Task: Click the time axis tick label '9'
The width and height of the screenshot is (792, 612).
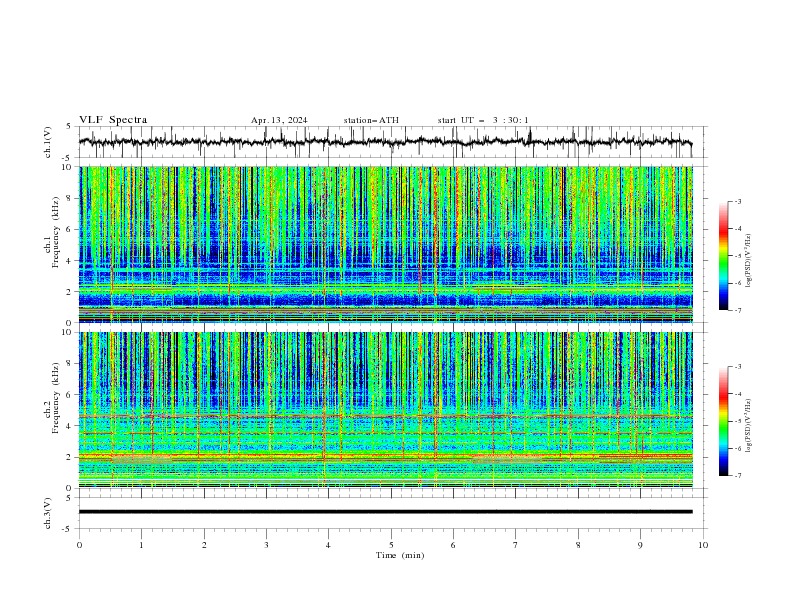Action: (640, 545)
